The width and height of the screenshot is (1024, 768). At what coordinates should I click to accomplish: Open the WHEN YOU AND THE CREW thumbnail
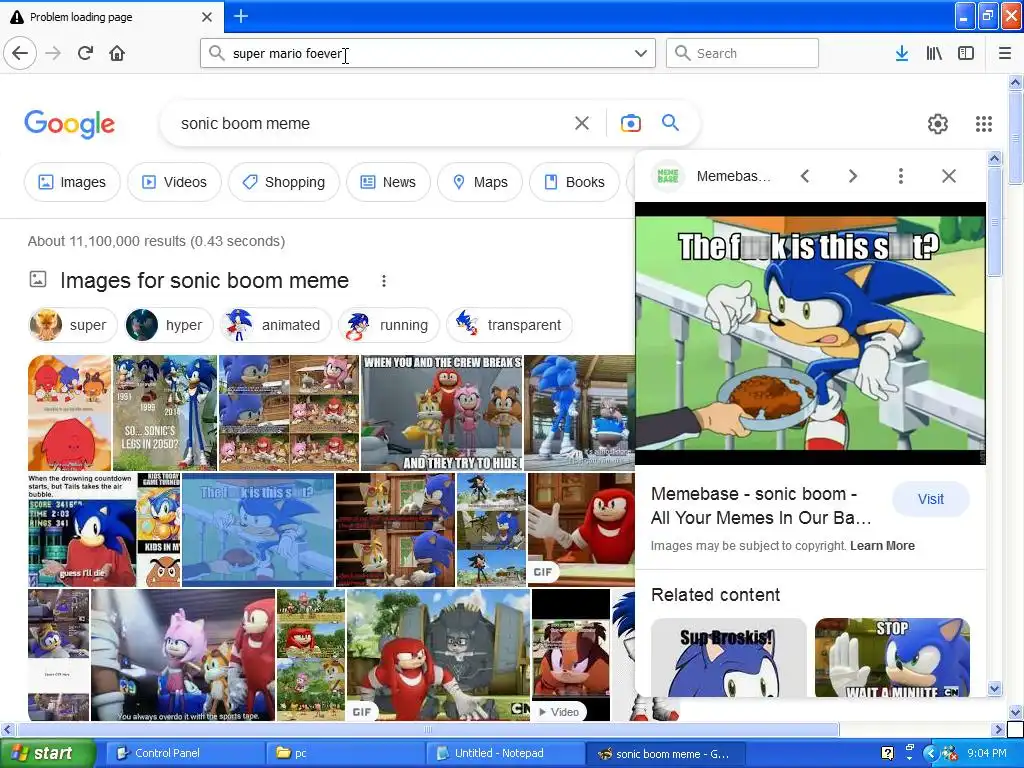[x=442, y=413]
